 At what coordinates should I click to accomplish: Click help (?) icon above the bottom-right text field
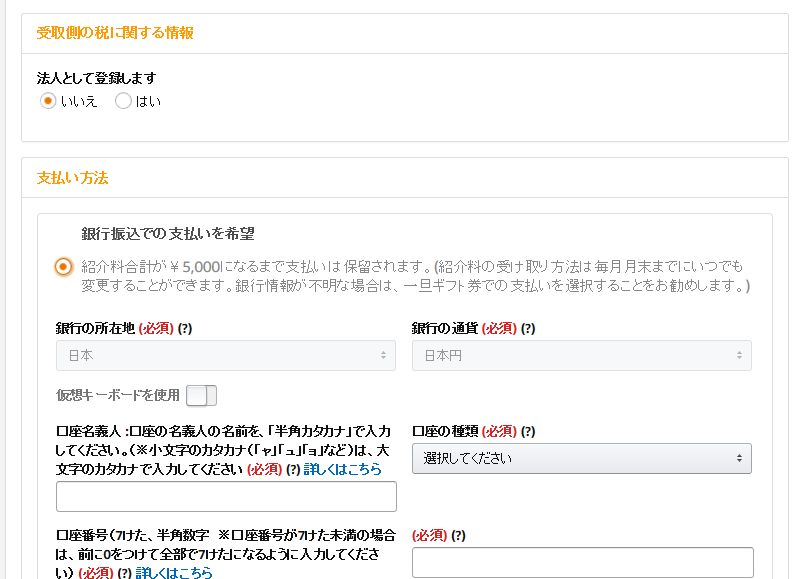pos(458,536)
